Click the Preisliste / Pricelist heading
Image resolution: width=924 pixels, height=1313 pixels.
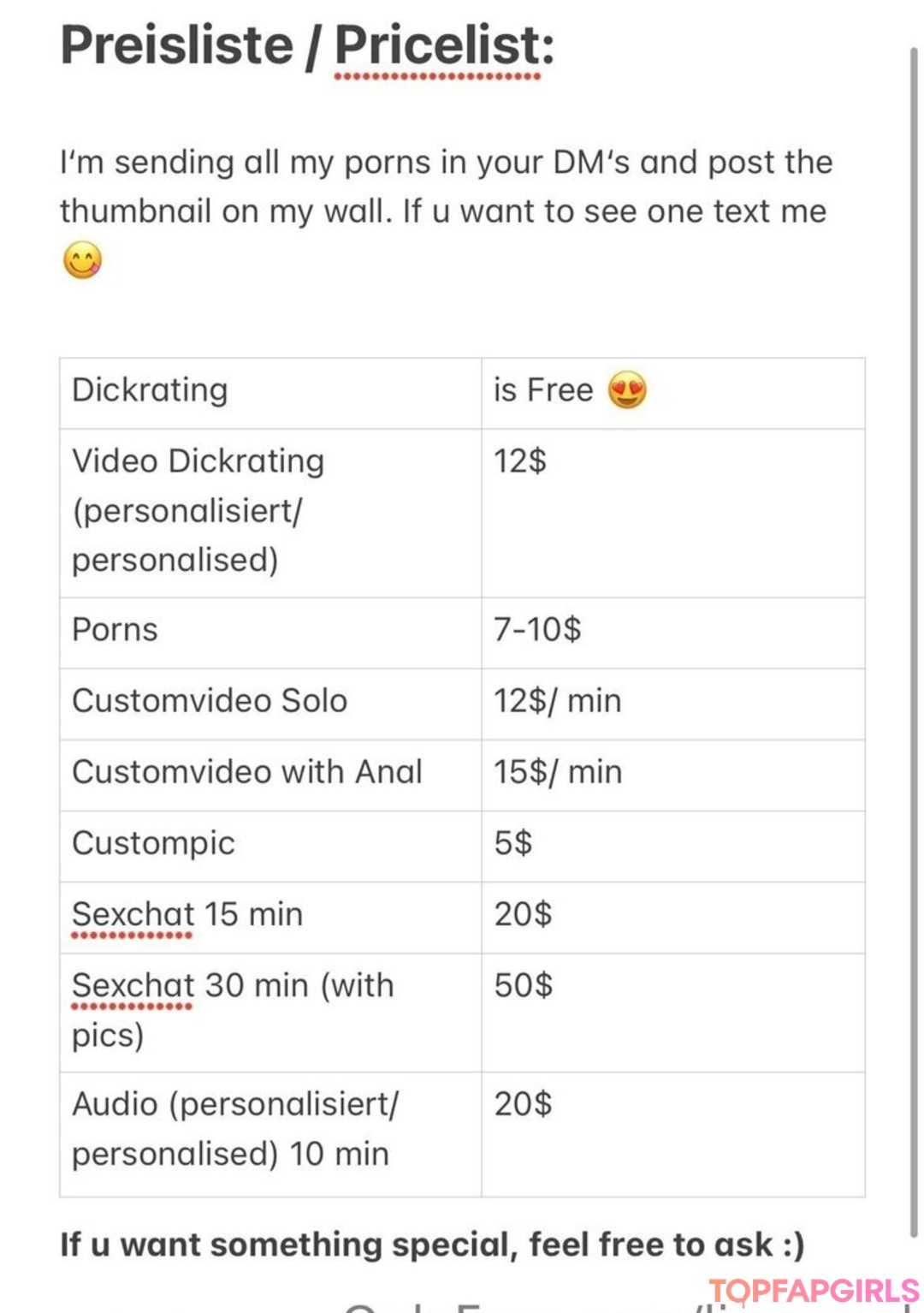pyautogui.click(x=307, y=45)
